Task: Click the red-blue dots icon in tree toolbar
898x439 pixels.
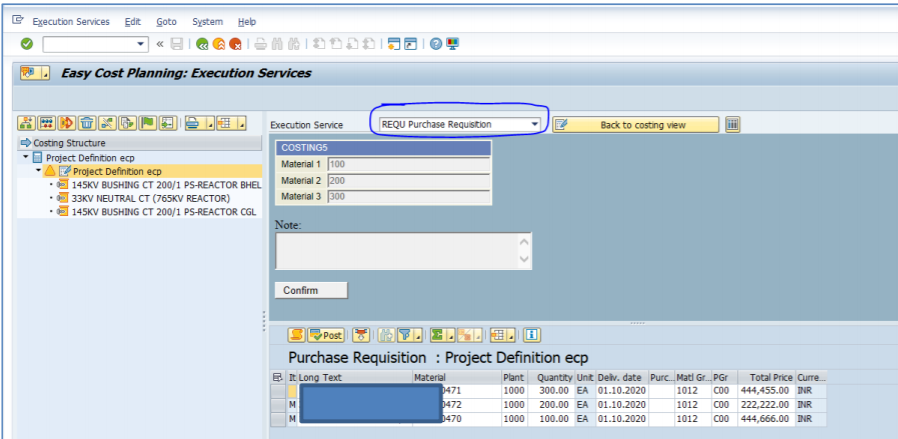Action: point(48,123)
